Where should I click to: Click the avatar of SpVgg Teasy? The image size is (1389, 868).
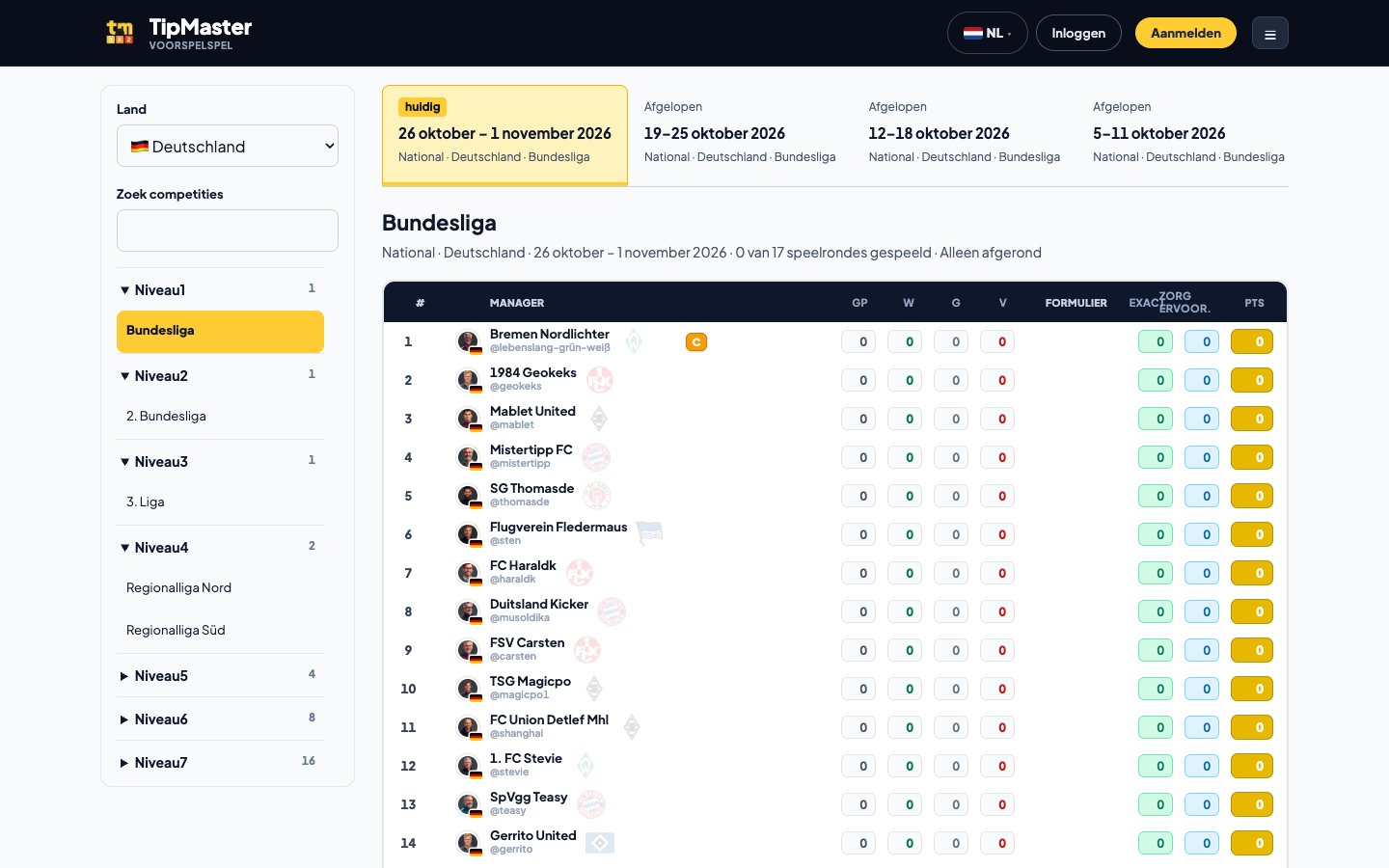469,804
